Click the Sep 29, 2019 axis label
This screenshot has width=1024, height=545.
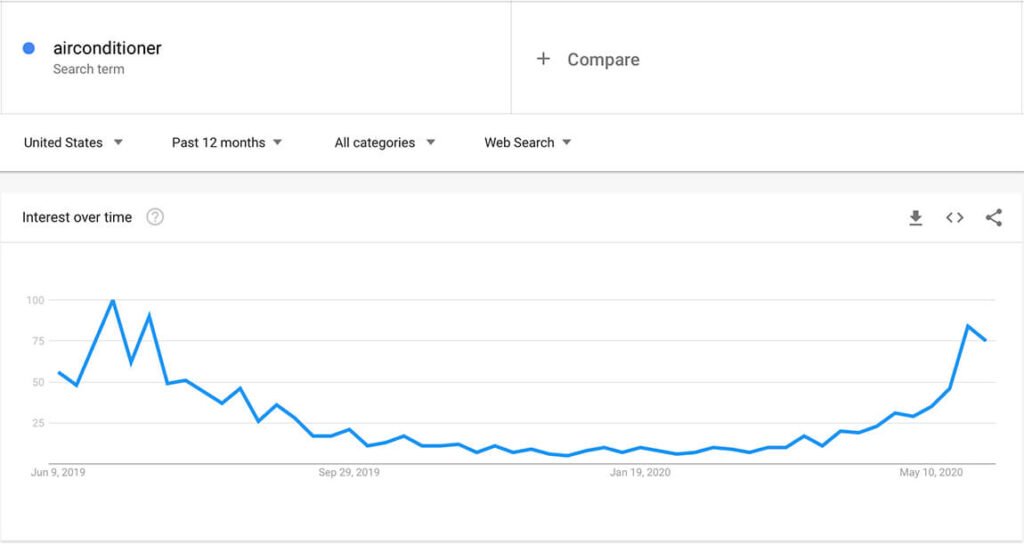click(349, 472)
